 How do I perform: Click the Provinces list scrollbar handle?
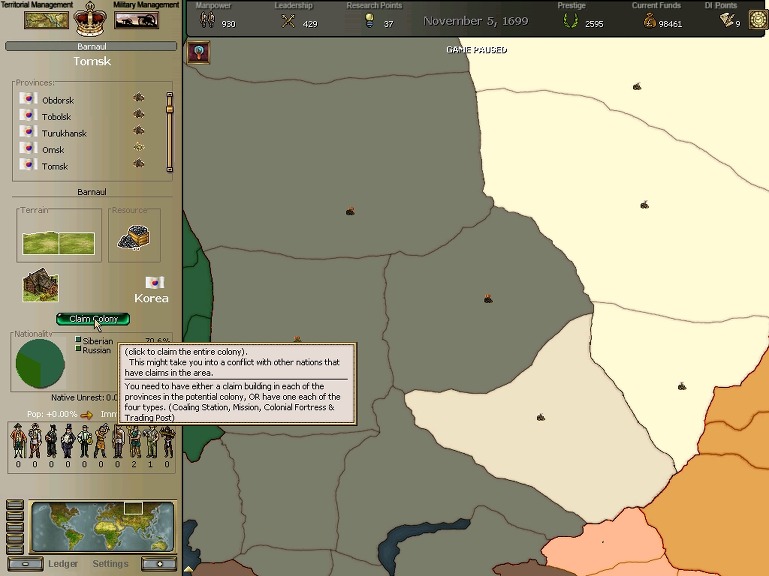(170, 109)
